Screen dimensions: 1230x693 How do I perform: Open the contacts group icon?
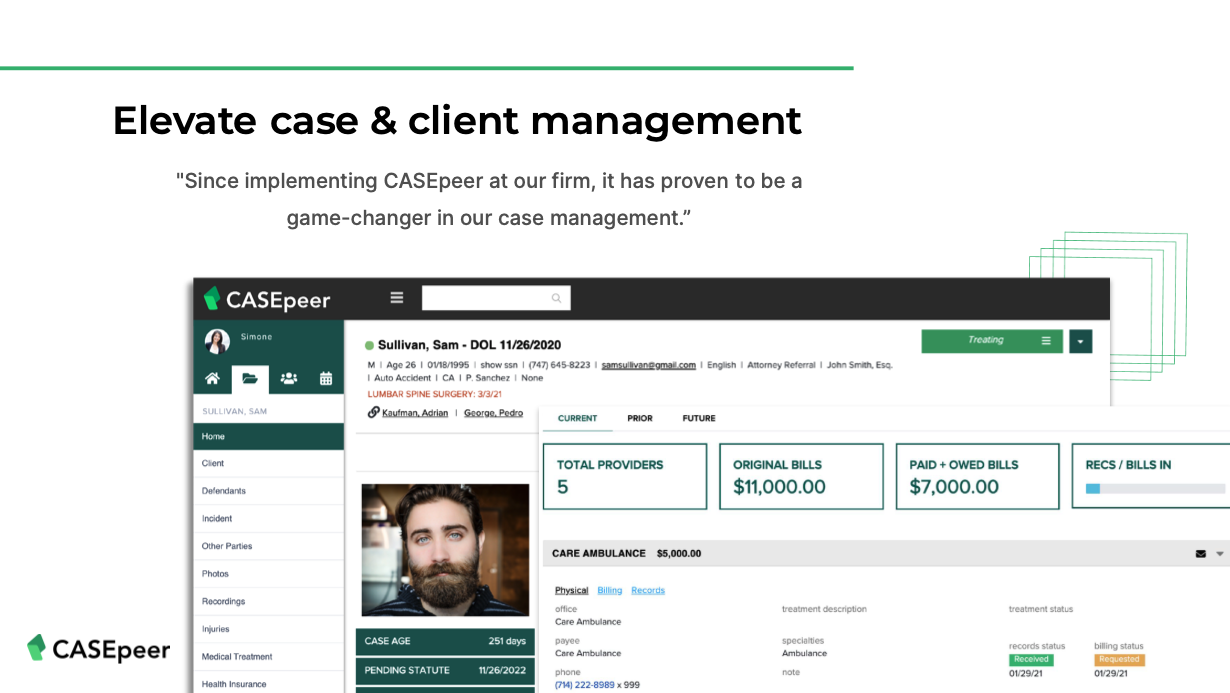pyautogui.click(x=288, y=379)
